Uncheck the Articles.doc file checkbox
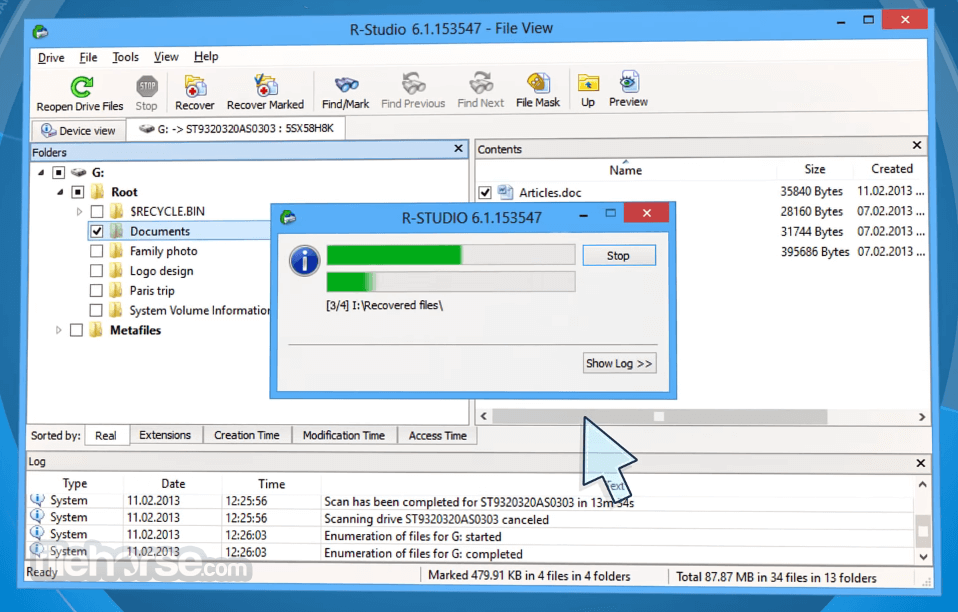Image resolution: width=958 pixels, height=612 pixels. [x=485, y=193]
